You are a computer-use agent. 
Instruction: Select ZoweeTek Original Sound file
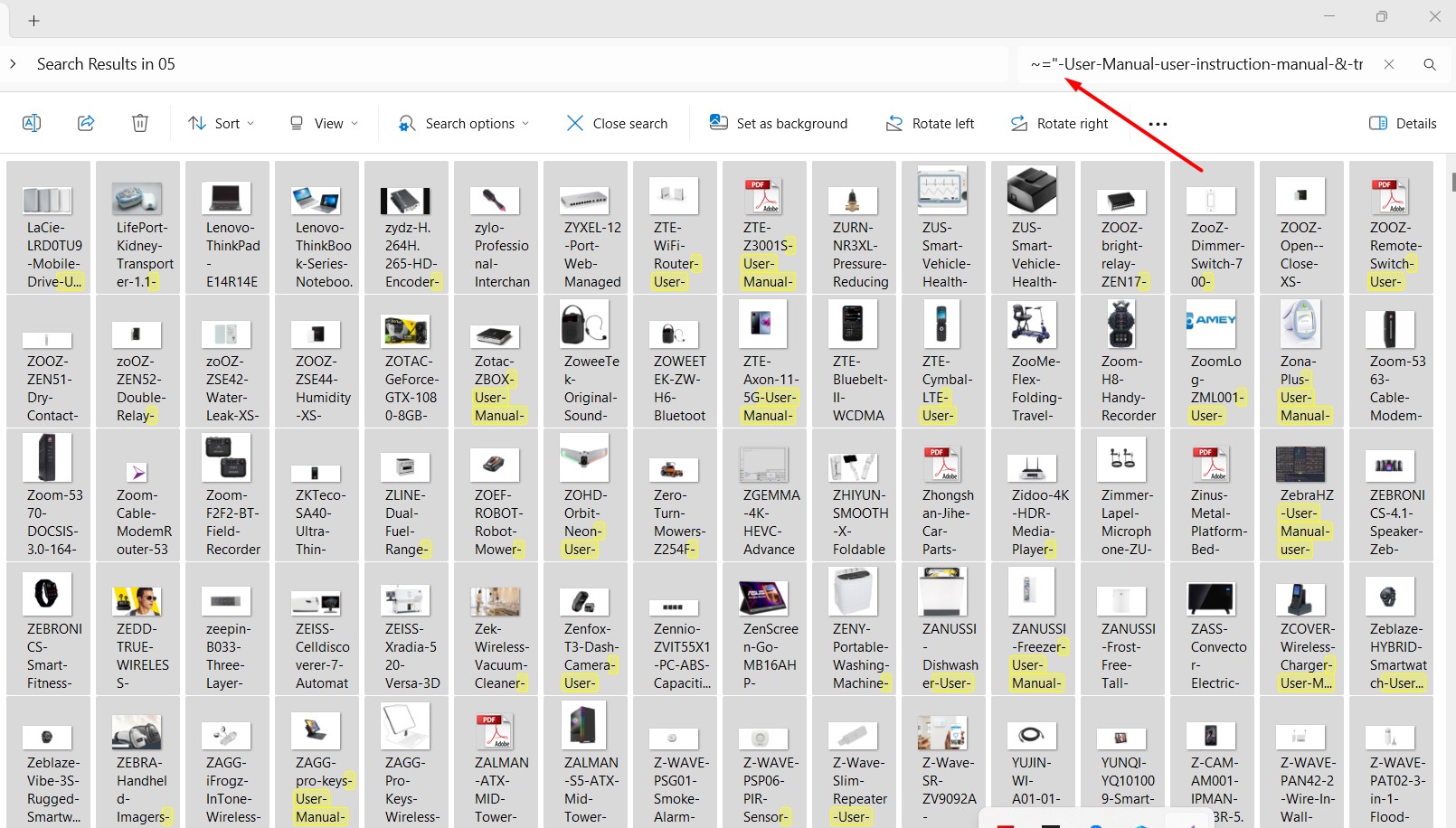[x=586, y=362]
